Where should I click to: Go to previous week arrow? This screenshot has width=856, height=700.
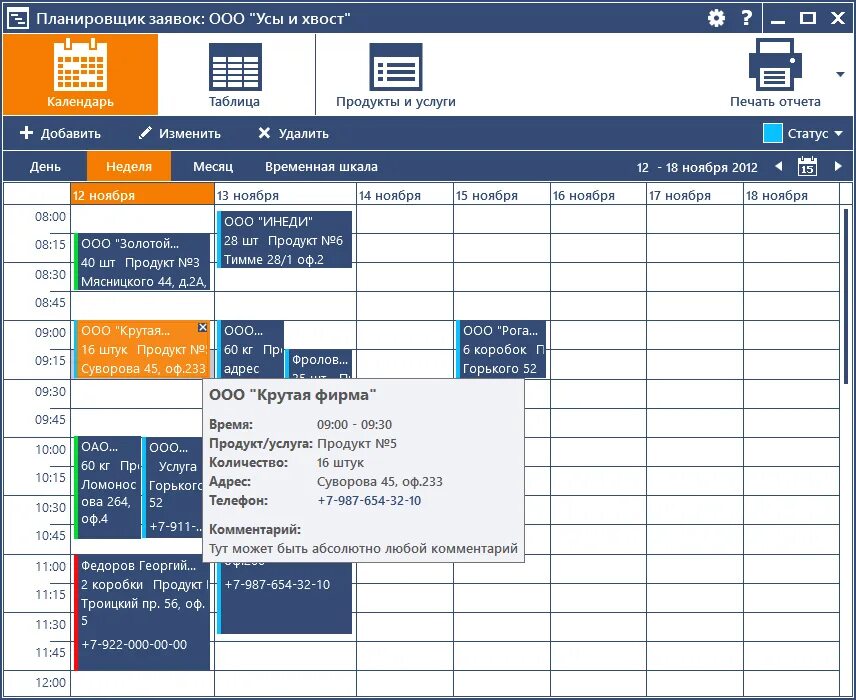pyautogui.click(x=779, y=166)
